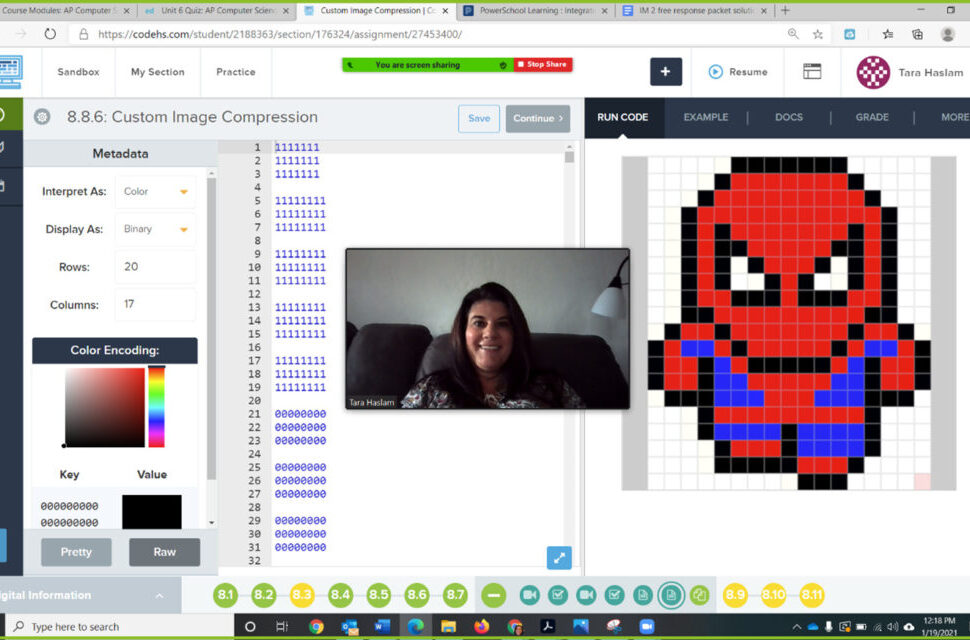
Task: Open the EXAMPLE tab
Action: click(x=705, y=117)
